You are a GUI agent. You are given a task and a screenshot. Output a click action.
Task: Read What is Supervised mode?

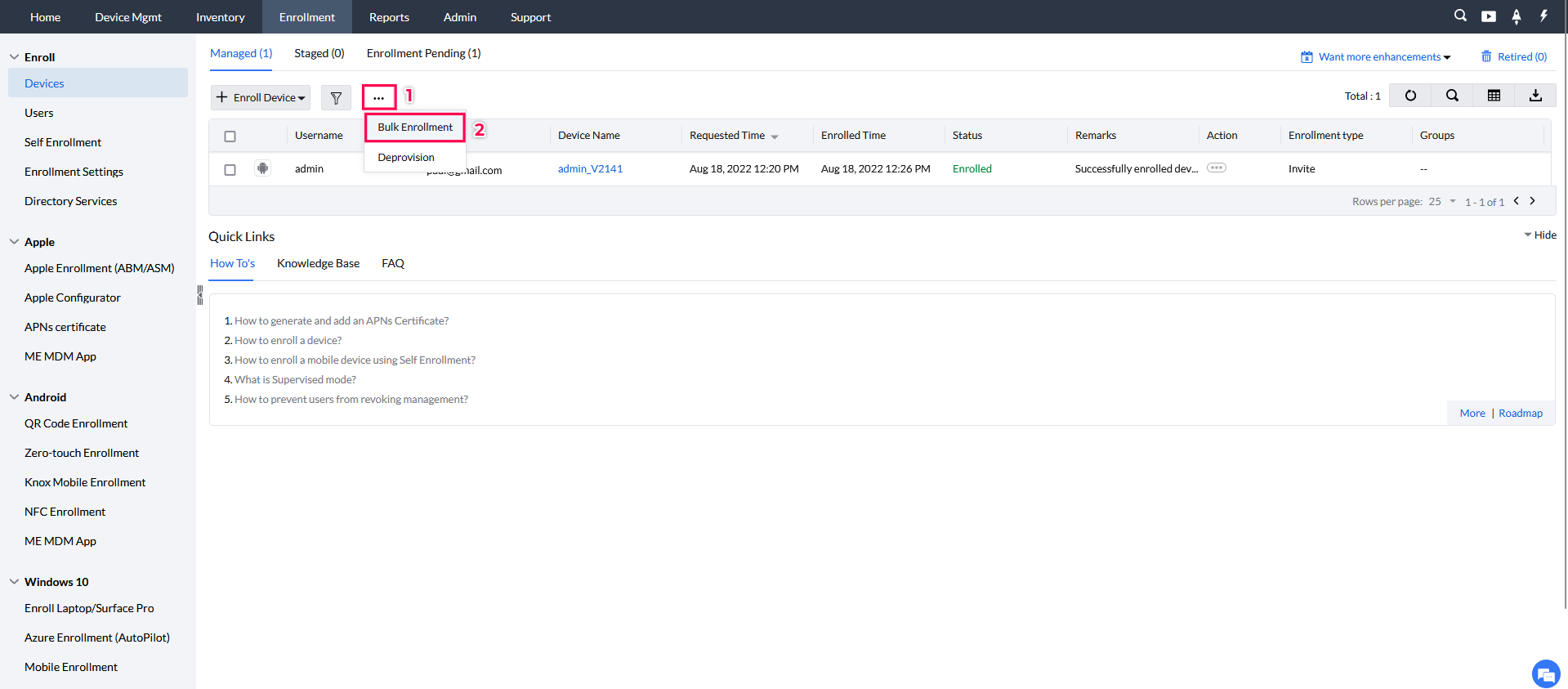coord(295,380)
